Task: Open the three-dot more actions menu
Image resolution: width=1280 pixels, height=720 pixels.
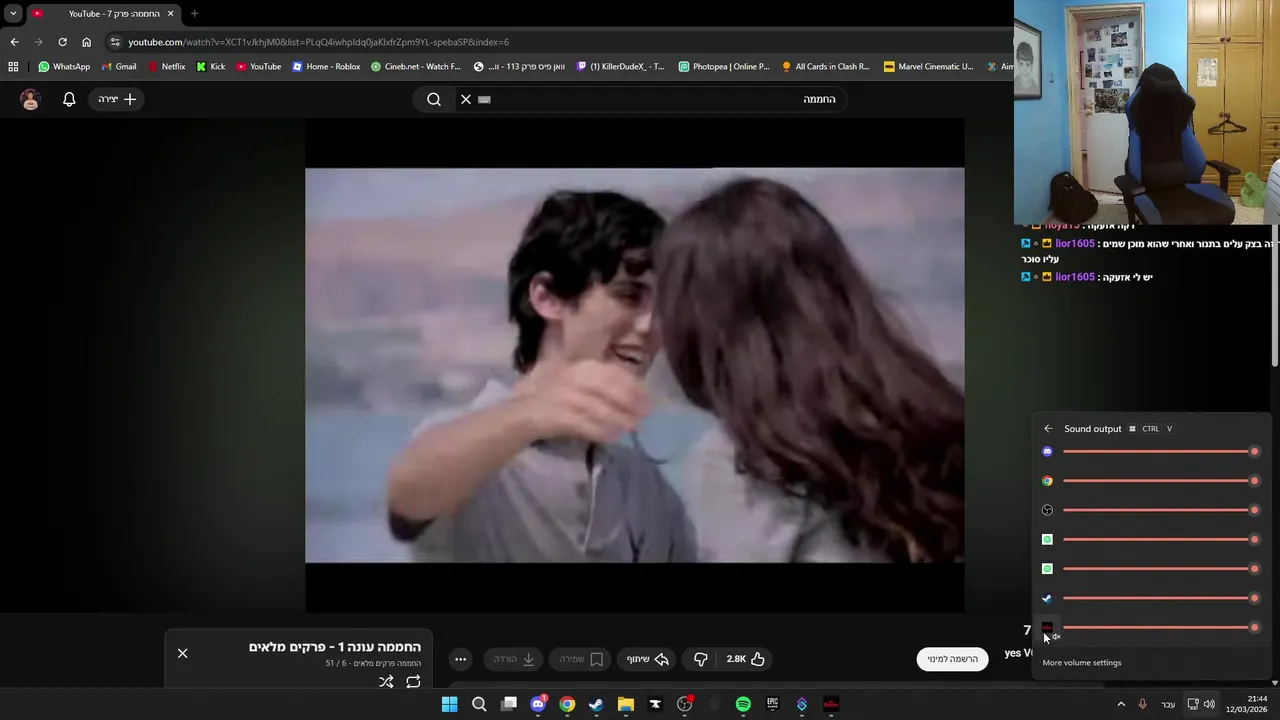Action: coord(460,659)
